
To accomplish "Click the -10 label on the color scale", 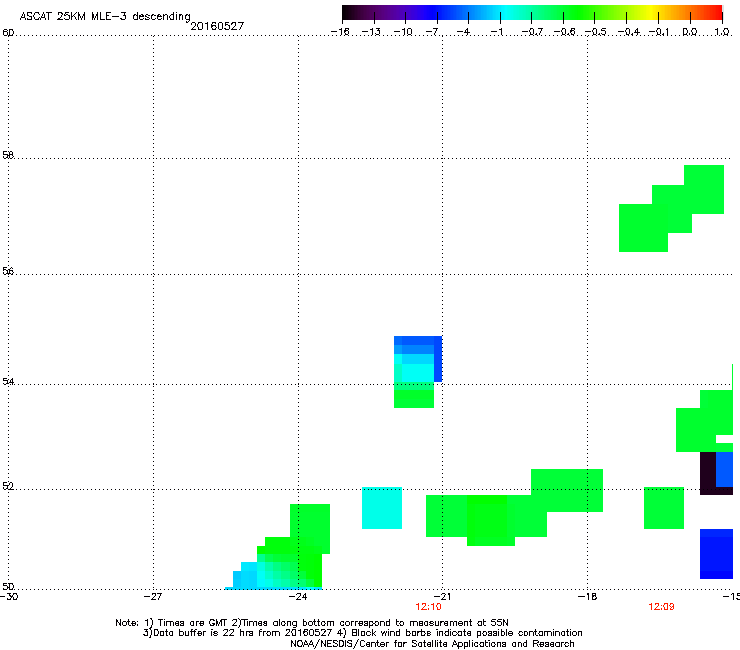I will (x=403, y=32).
